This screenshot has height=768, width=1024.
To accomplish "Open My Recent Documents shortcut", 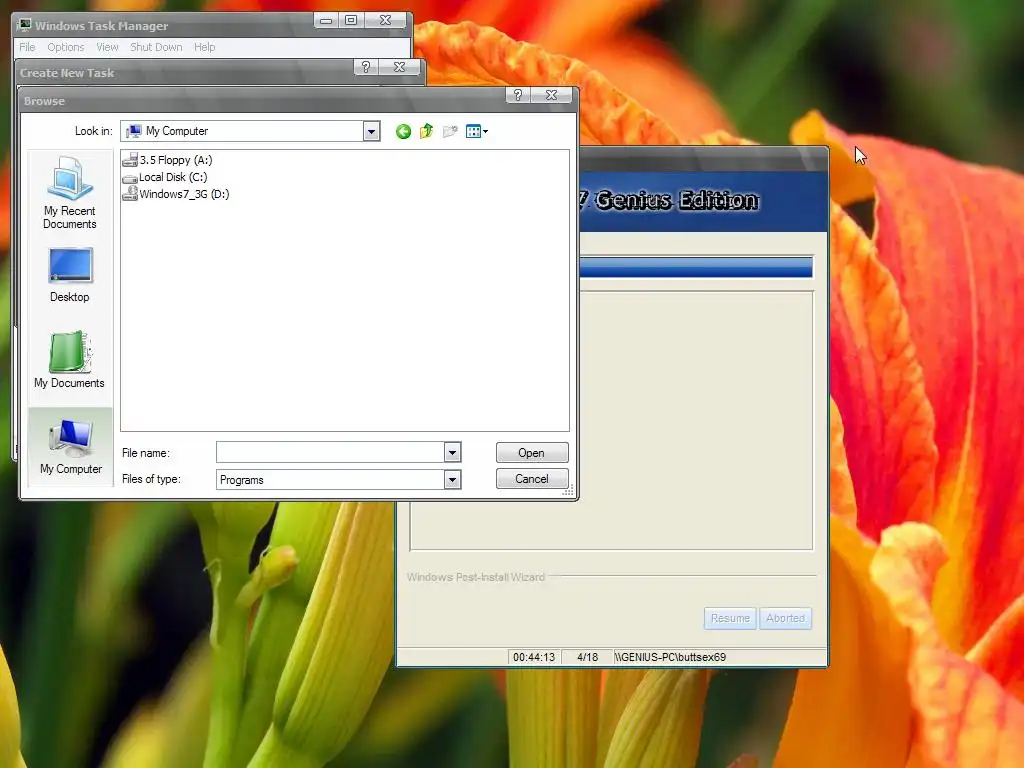I will 70,193.
